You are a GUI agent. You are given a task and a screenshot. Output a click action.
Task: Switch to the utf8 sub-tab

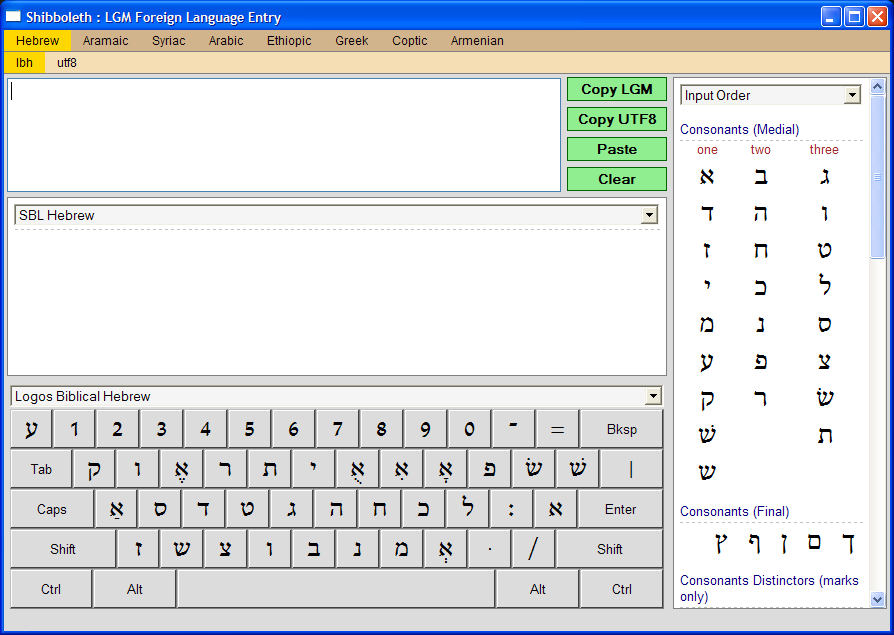pyautogui.click(x=67, y=63)
